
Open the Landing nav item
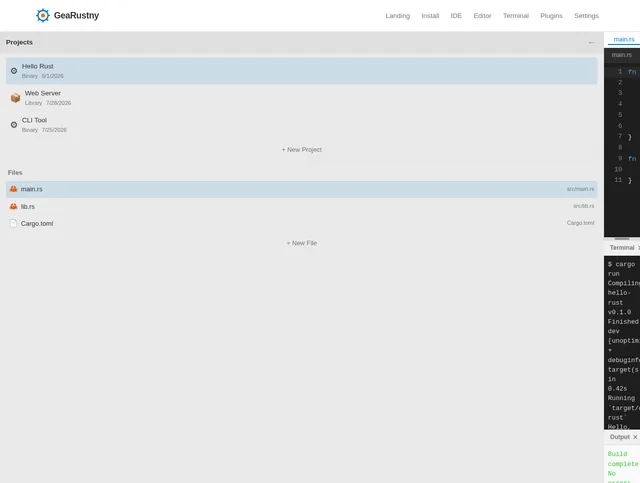click(x=398, y=16)
